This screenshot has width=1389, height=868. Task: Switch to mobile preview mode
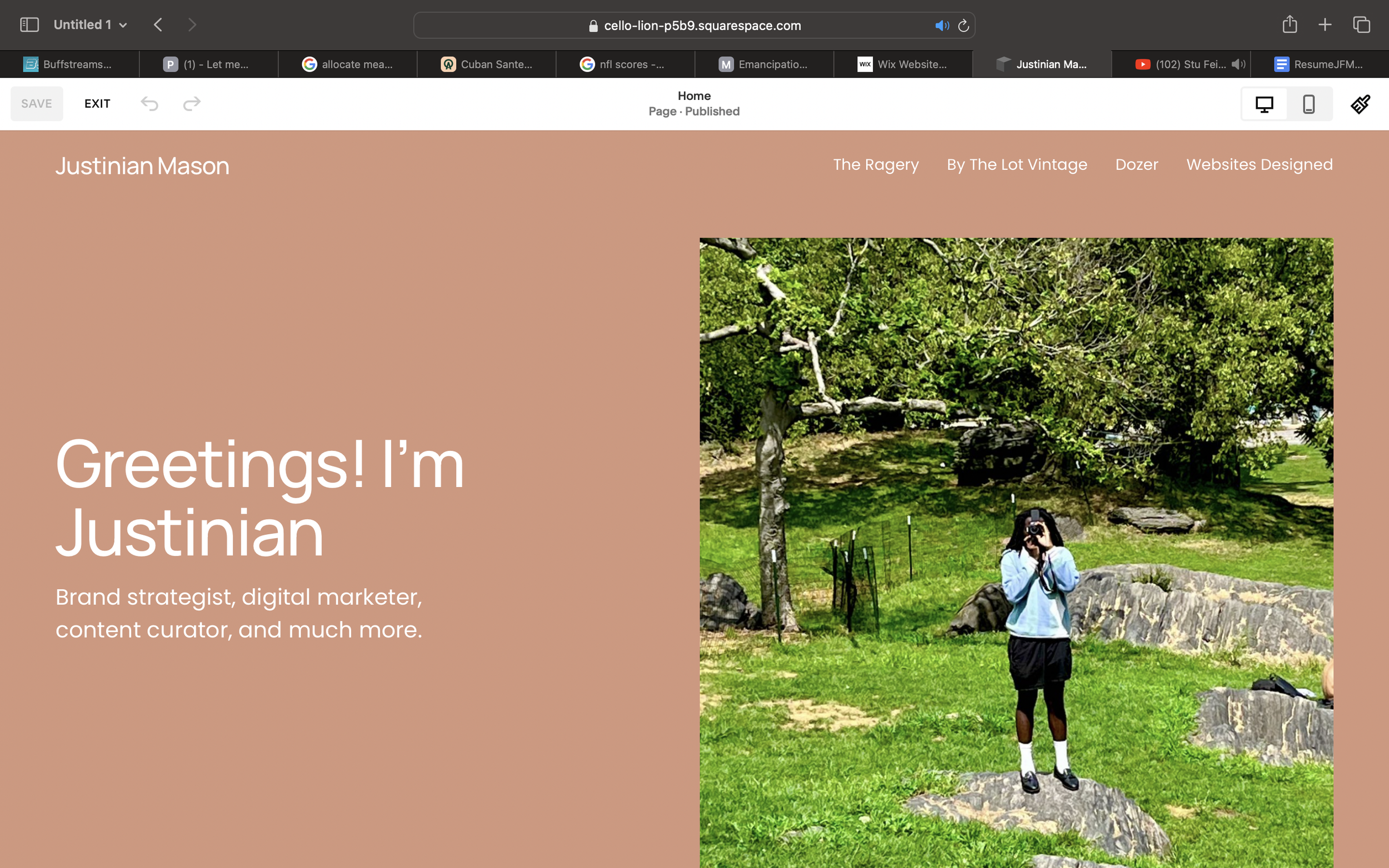tap(1308, 104)
